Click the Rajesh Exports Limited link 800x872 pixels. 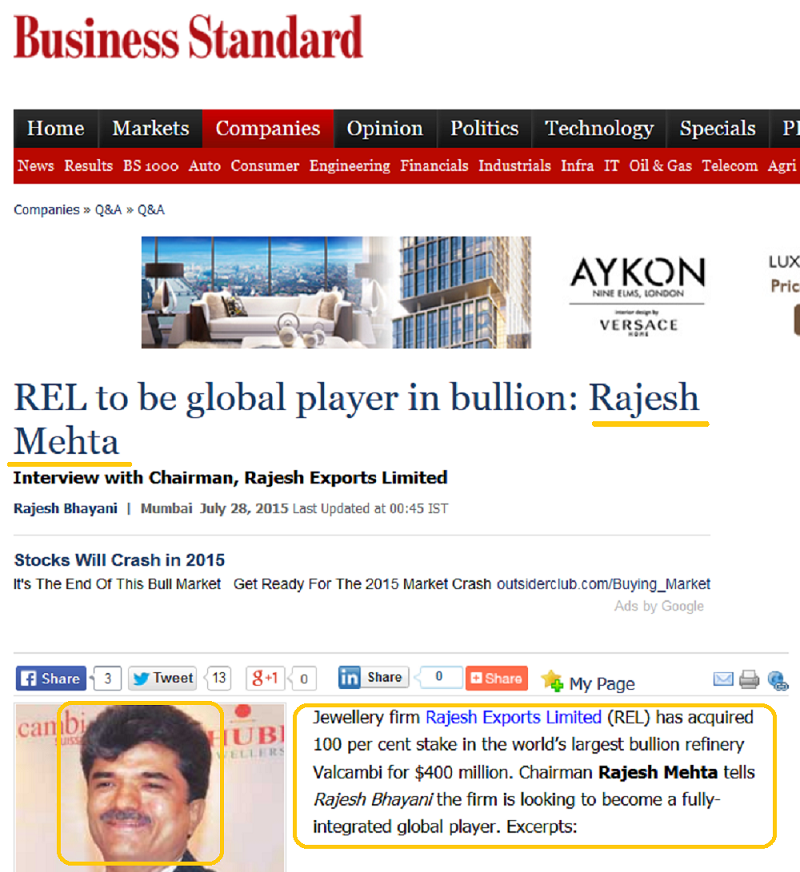513,718
